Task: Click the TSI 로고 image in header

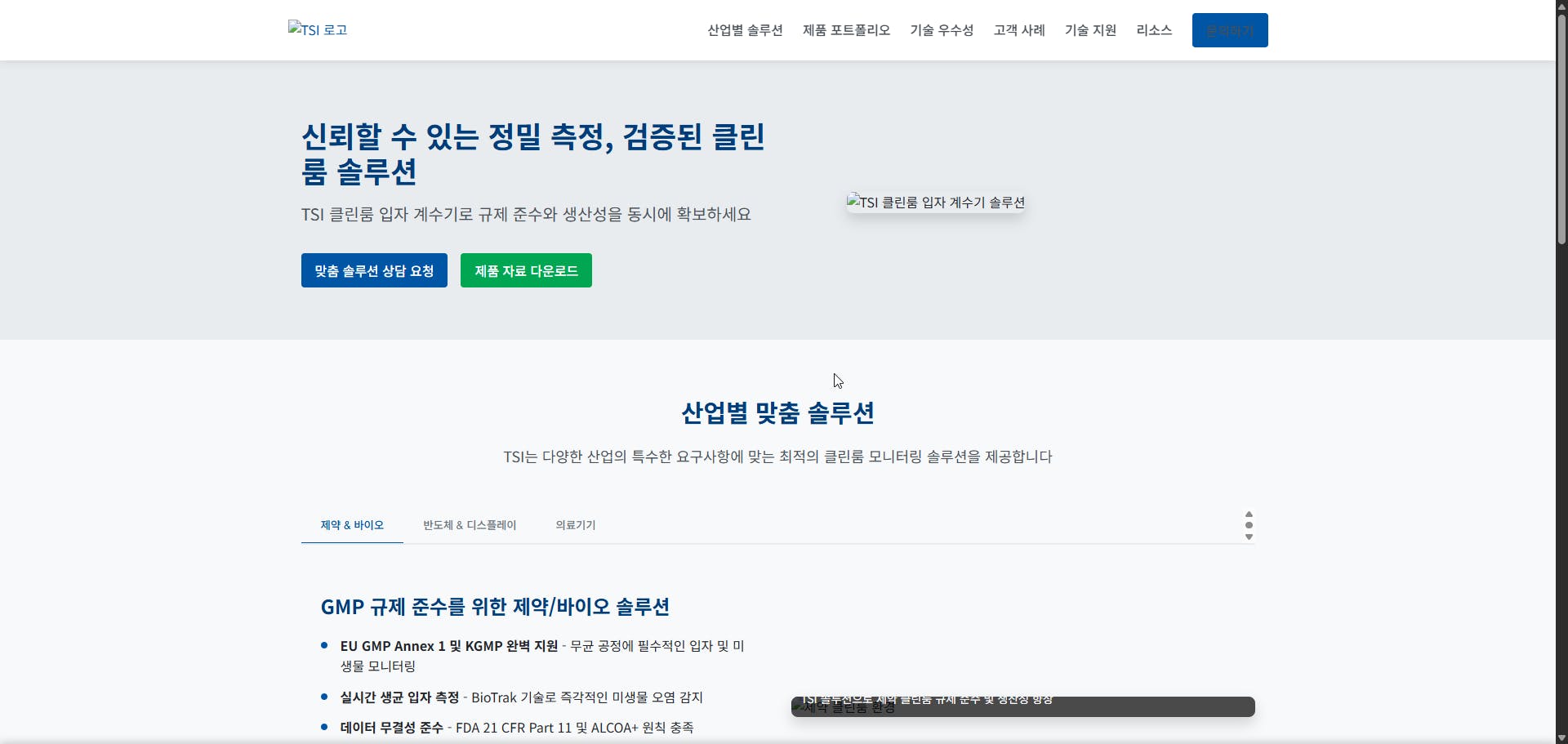Action: [x=318, y=29]
